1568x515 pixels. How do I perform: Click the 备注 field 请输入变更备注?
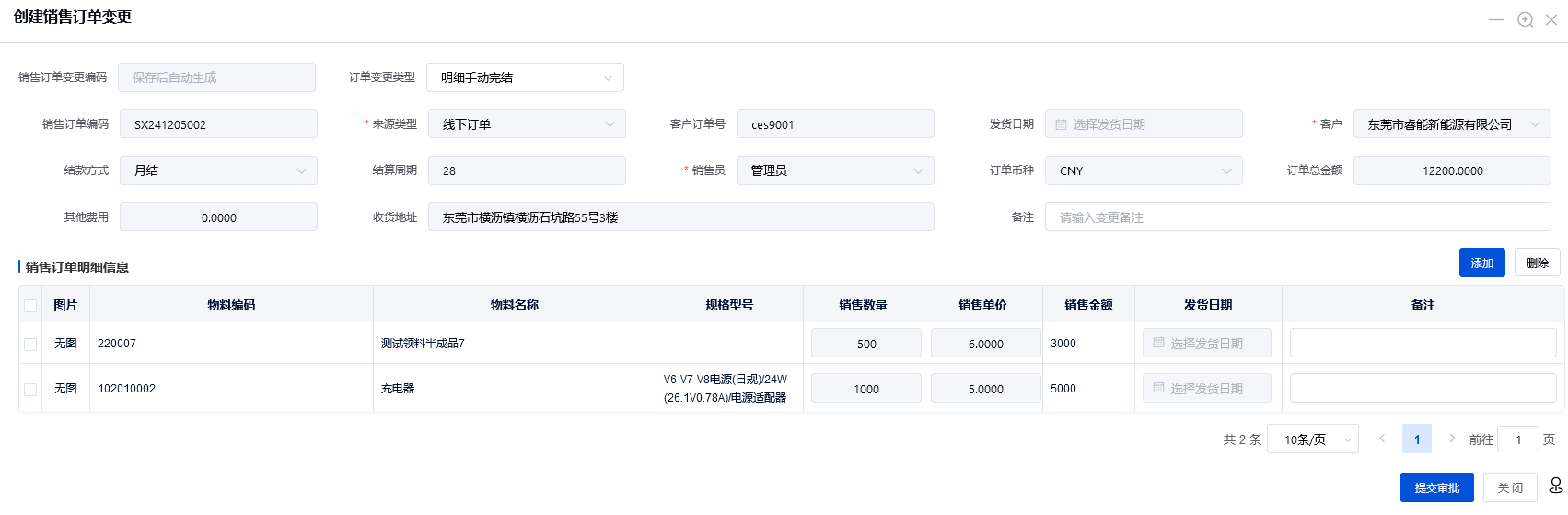coord(1298,217)
